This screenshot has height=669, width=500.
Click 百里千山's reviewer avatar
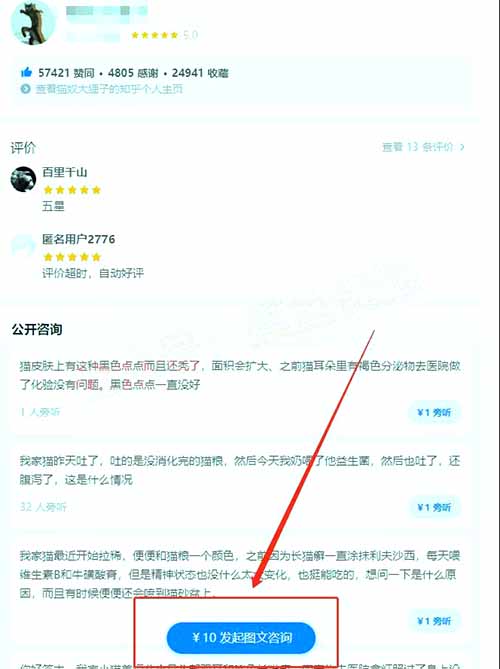click(23, 179)
